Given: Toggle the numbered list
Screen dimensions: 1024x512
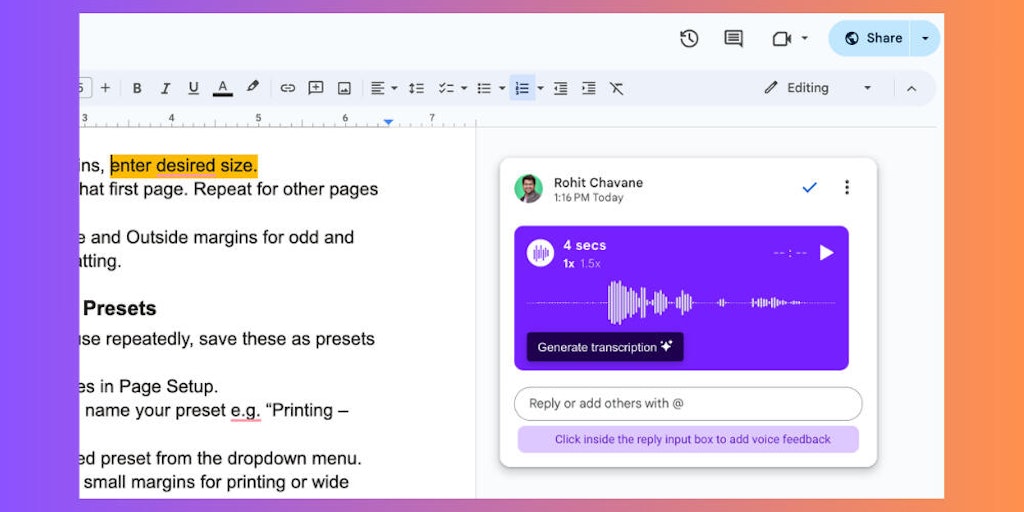Looking at the screenshot, I should [x=522, y=88].
